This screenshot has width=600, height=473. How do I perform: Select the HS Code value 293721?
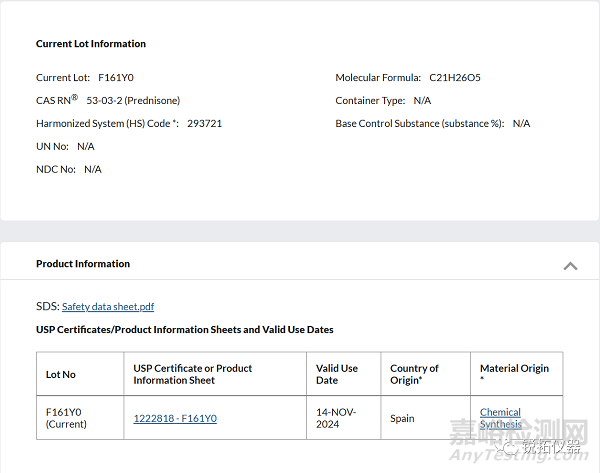(x=204, y=124)
